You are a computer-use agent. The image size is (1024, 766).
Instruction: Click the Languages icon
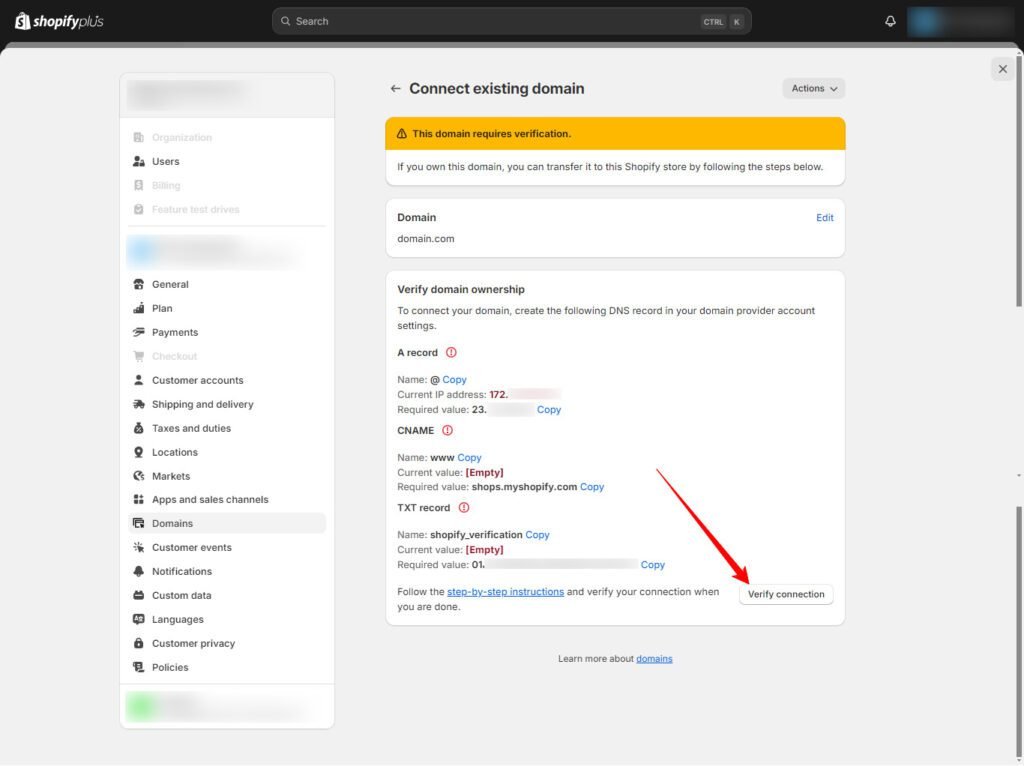point(138,619)
